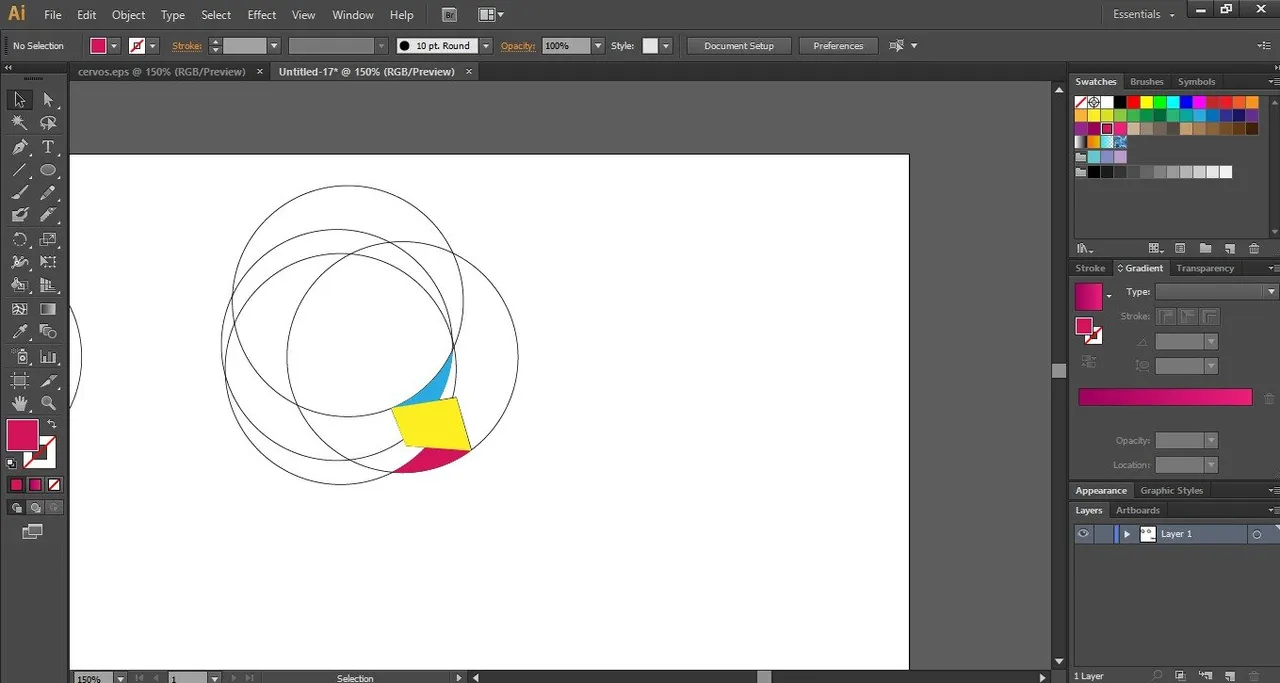Switch to the Brushes panel tab
Image resolution: width=1280 pixels, height=683 pixels.
(1147, 82)
